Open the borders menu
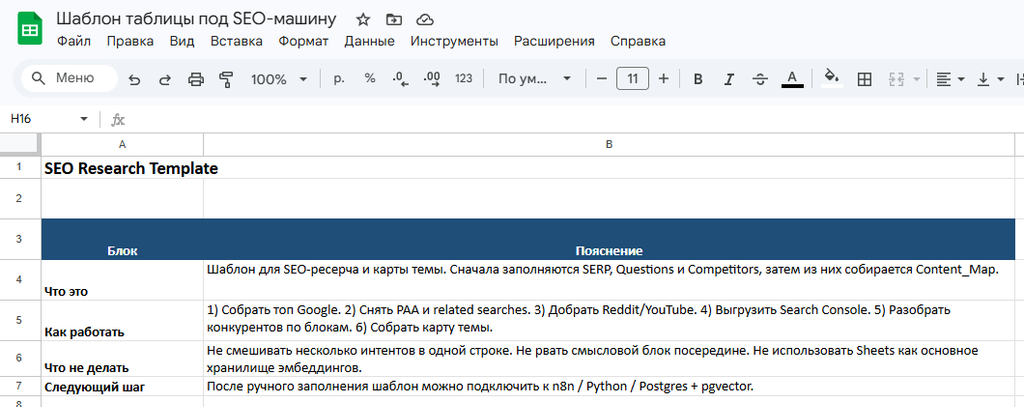1024x407 pixels. [x=864, y=80]
